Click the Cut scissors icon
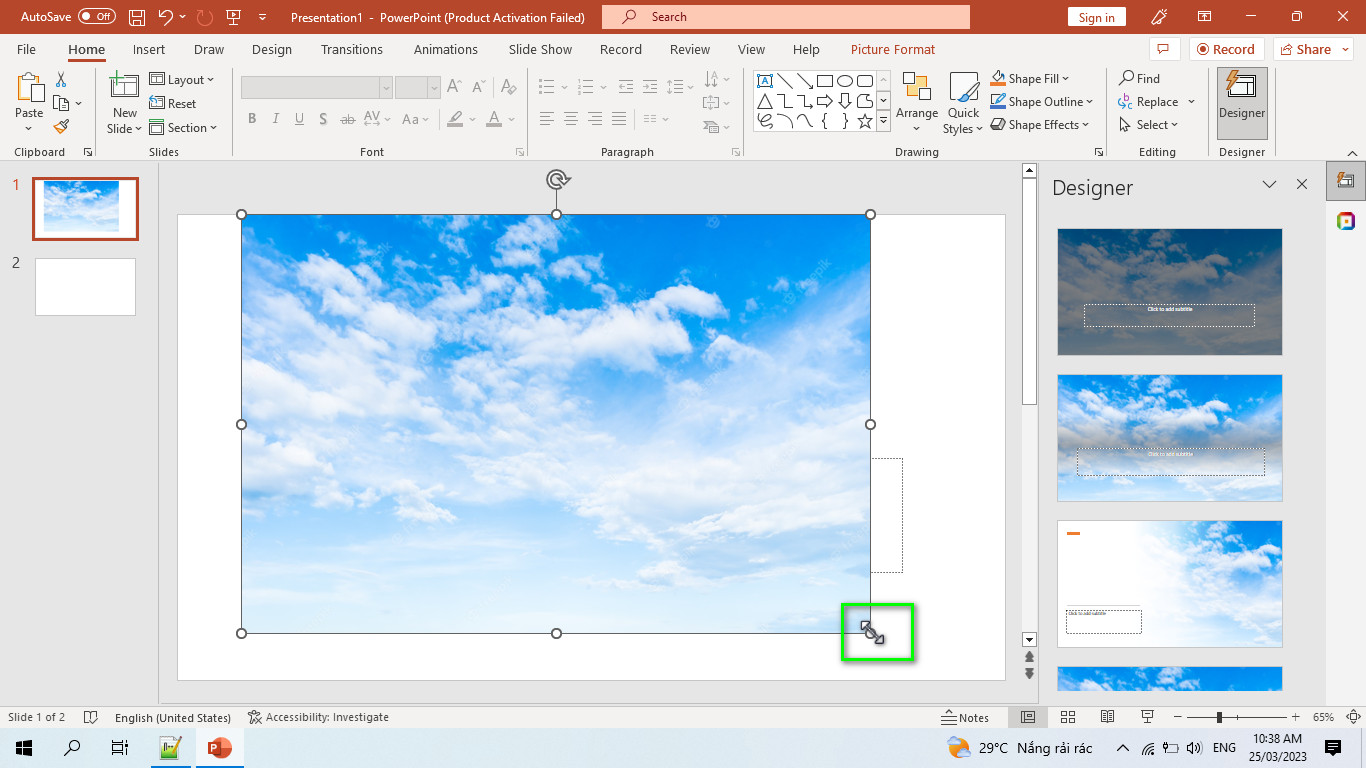The height and width of the screenshot is (768, 1366). coord(61,80)
